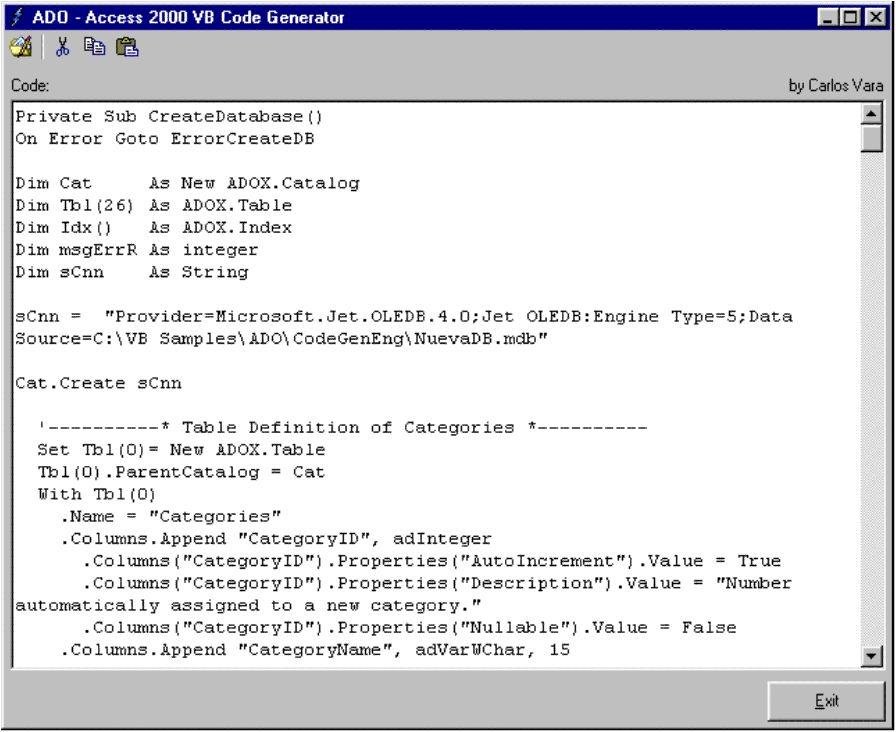Click "Set Tbl(0)= New ADOX.Table" line

(x=181, y=450)
